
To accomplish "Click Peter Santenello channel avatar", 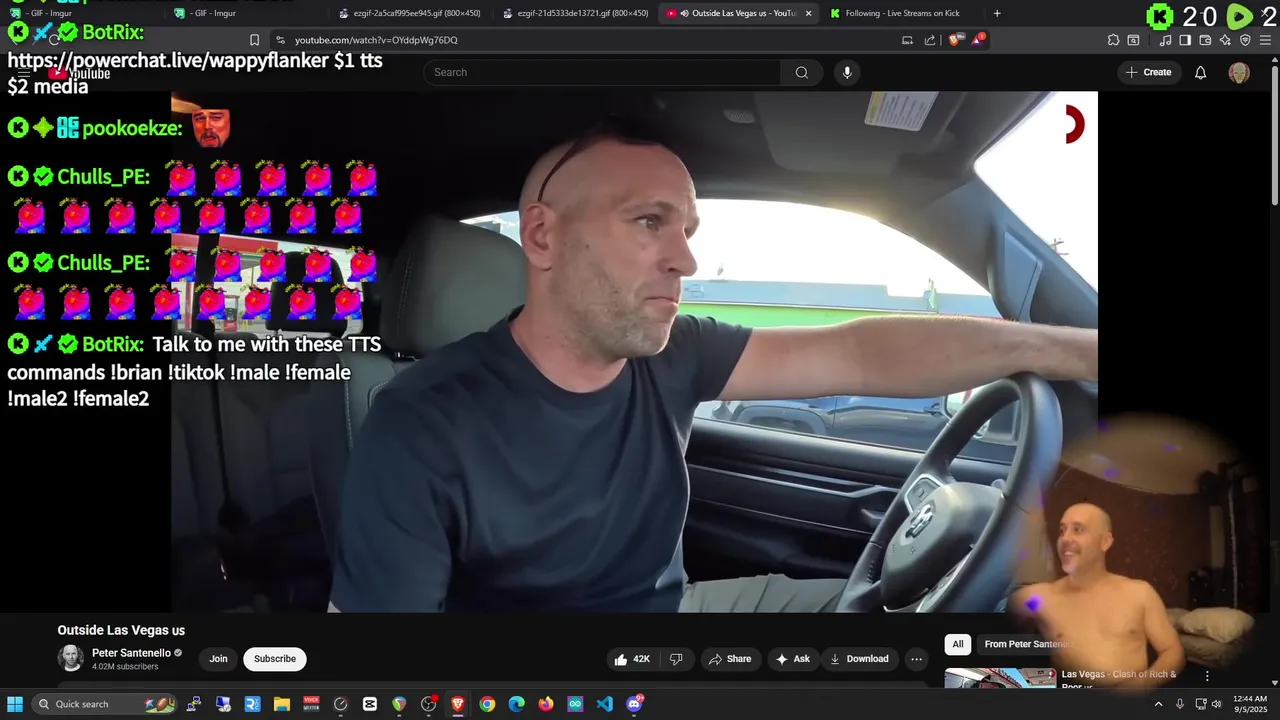I will point(71,658).
